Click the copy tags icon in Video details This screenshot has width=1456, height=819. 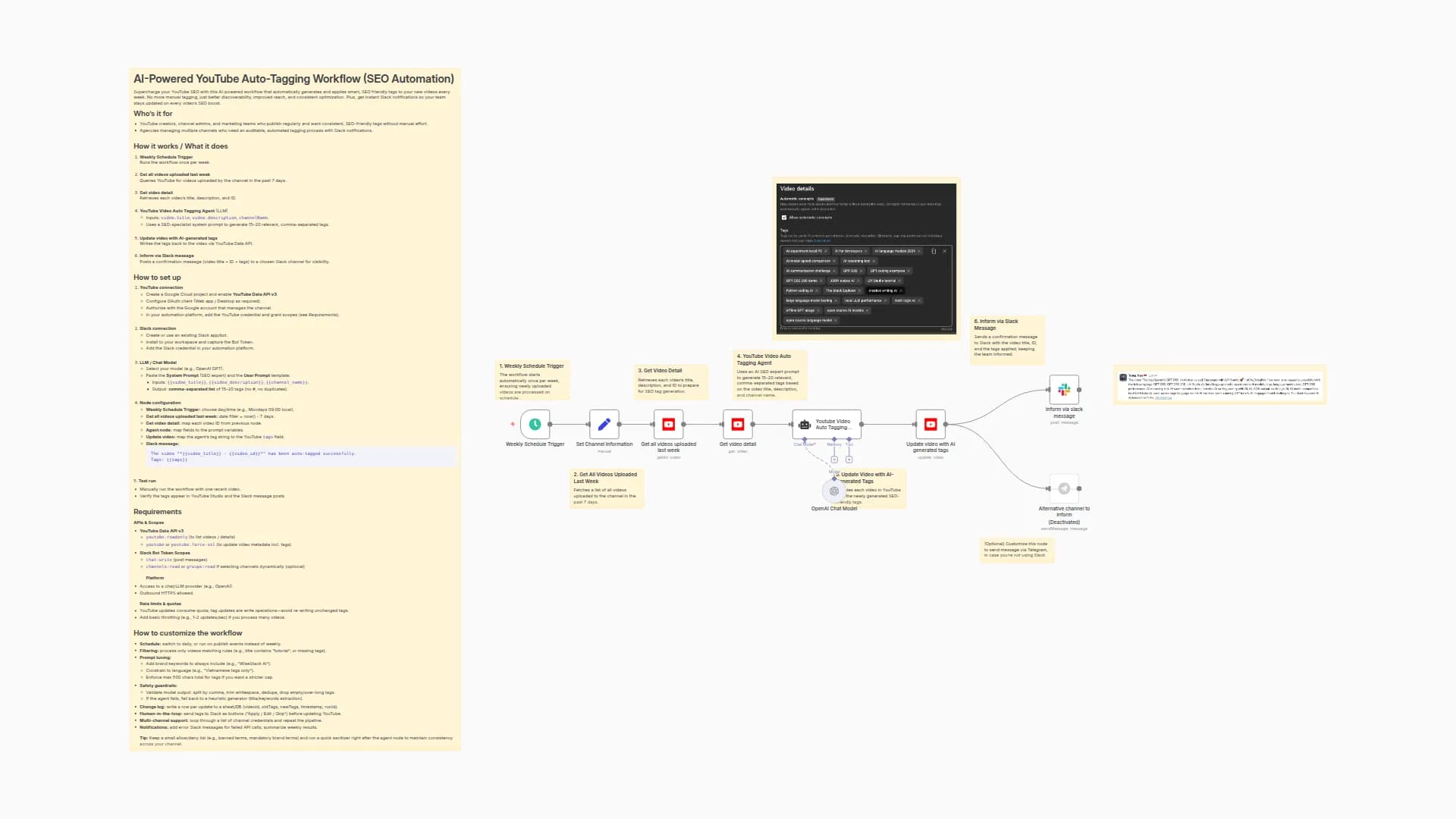pos(934,251)
